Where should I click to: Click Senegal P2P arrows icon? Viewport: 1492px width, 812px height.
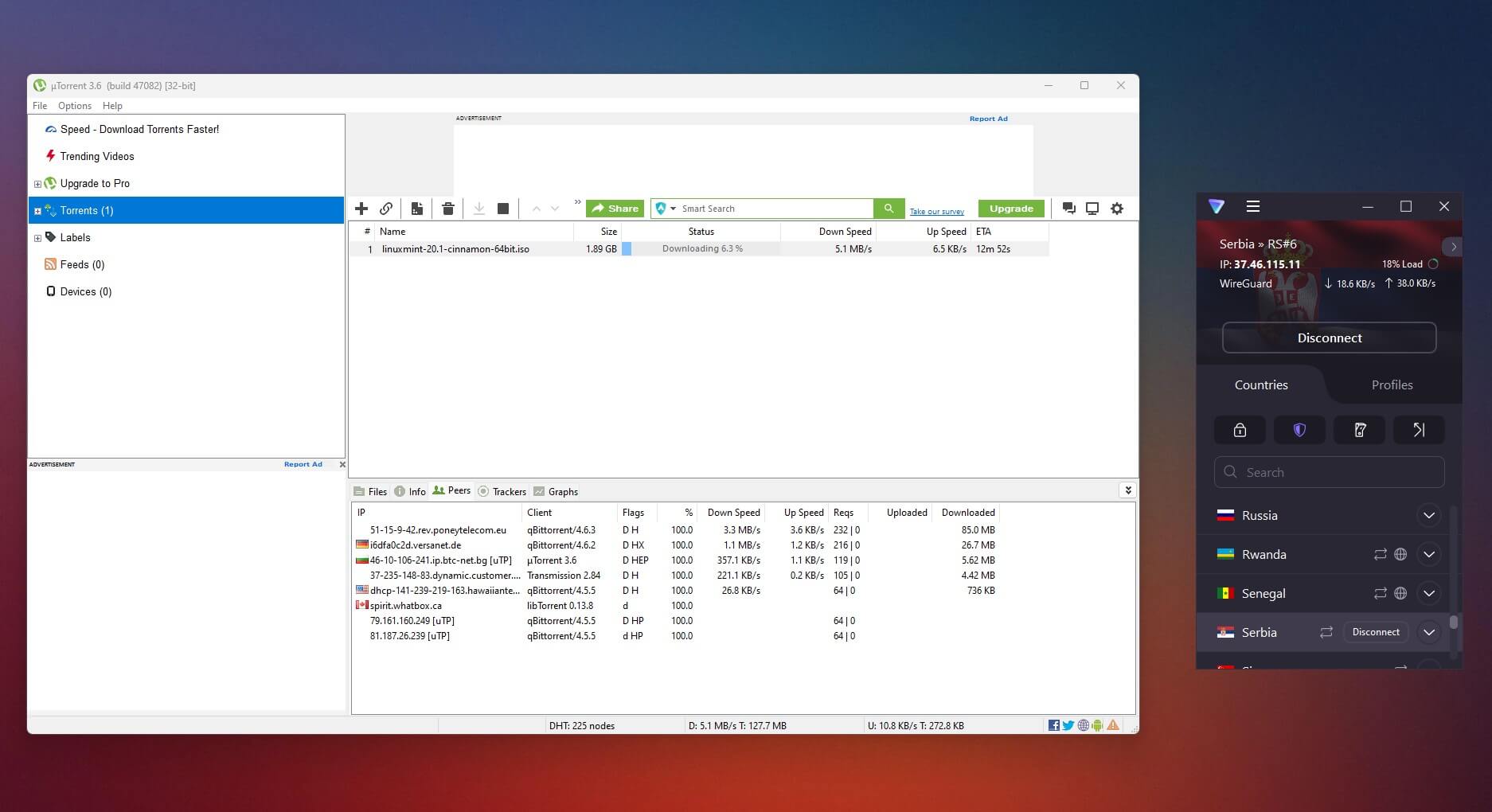click(x=1380, y=593)
